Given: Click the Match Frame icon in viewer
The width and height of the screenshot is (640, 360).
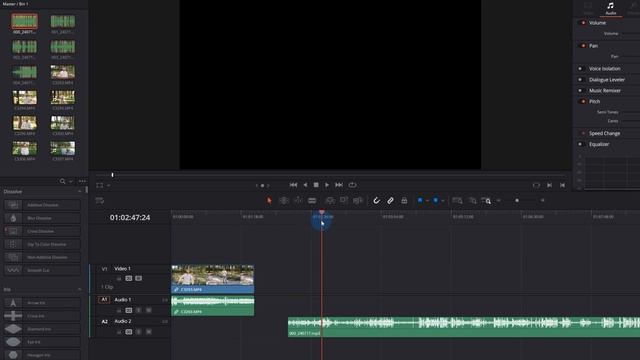Looking at the screenshot, I should coord(536,185).
